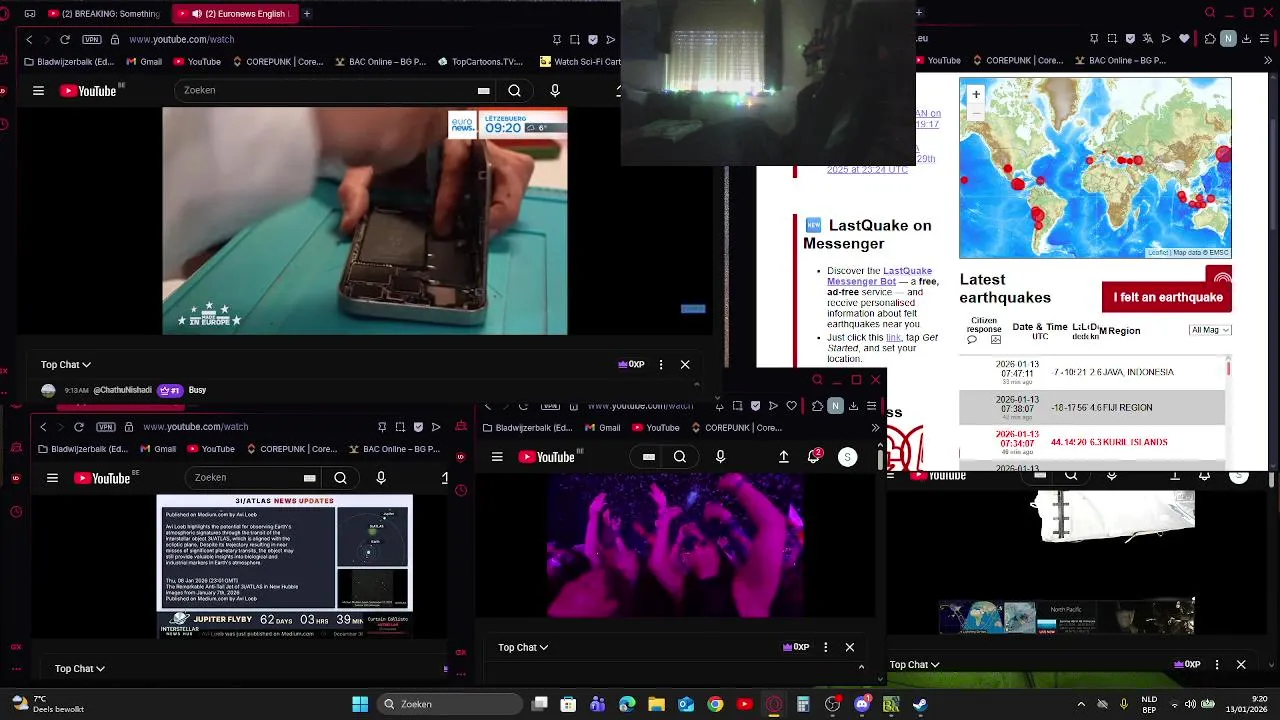Open the LastQuake Messenger Bot link
1280x720 pixels.
pos(880,276)
